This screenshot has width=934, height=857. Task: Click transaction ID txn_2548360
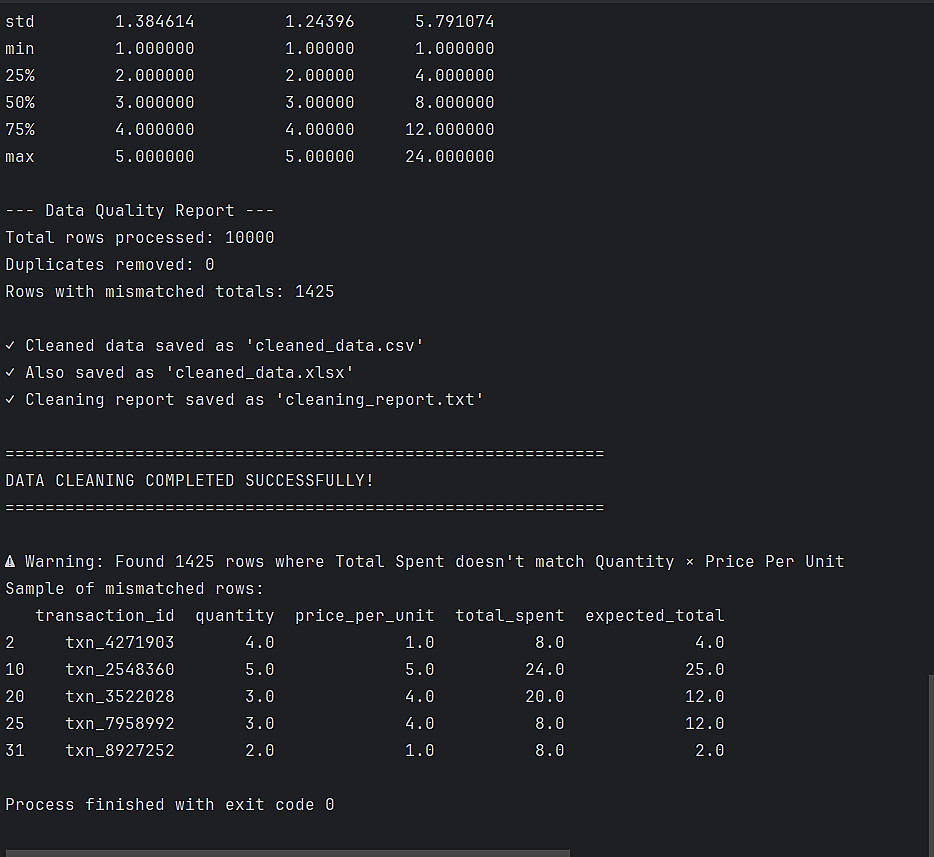click(120, 669)
